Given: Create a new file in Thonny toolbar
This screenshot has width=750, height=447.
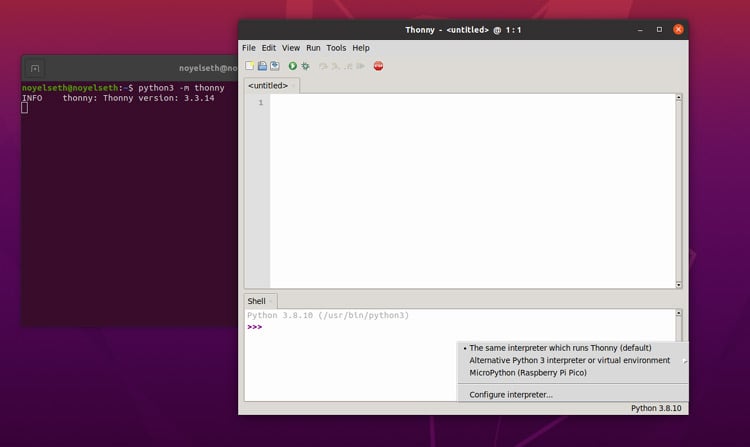Looking at the screenshot, I should coord(249,66).
